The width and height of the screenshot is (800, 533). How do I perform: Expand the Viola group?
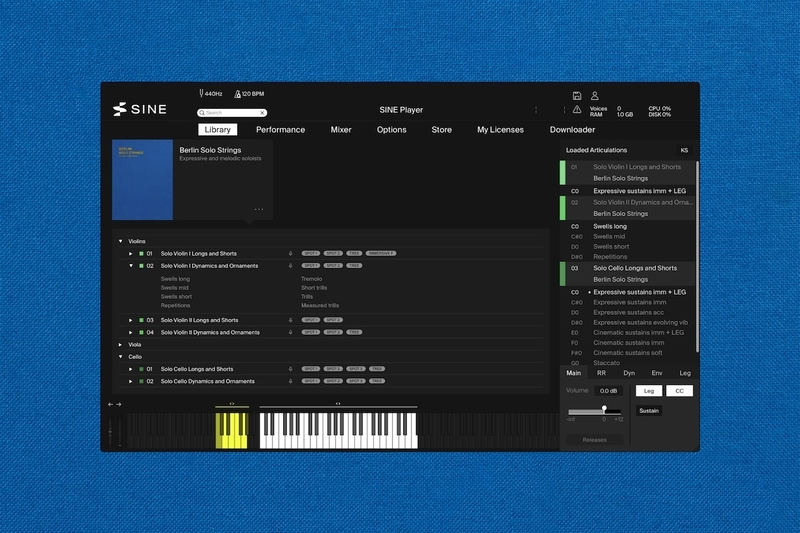(120, 345)
